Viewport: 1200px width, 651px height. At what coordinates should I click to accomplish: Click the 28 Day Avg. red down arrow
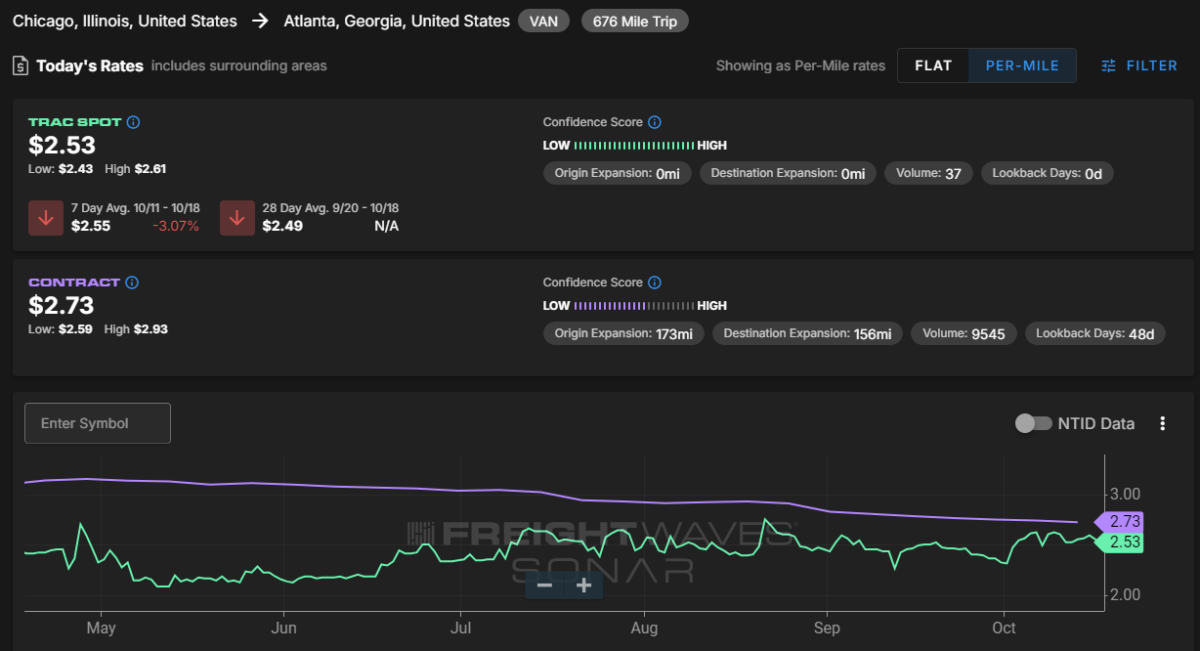coord(237,218)
